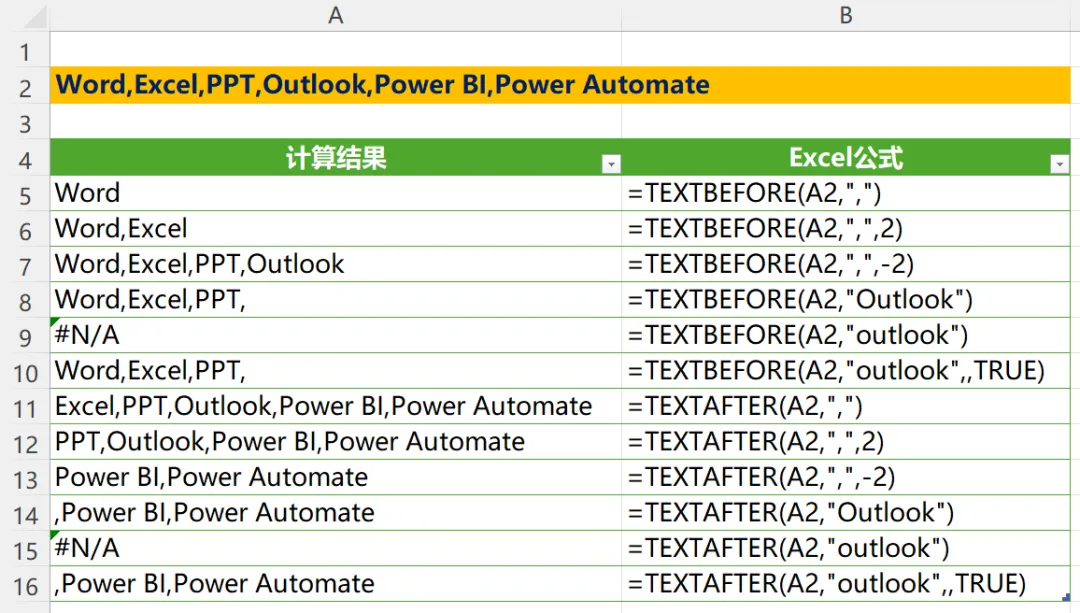Screen dimensions: 1080x613
Task: Select "Word,Excel,PPT," result in row 8
Action: [335, 300]
